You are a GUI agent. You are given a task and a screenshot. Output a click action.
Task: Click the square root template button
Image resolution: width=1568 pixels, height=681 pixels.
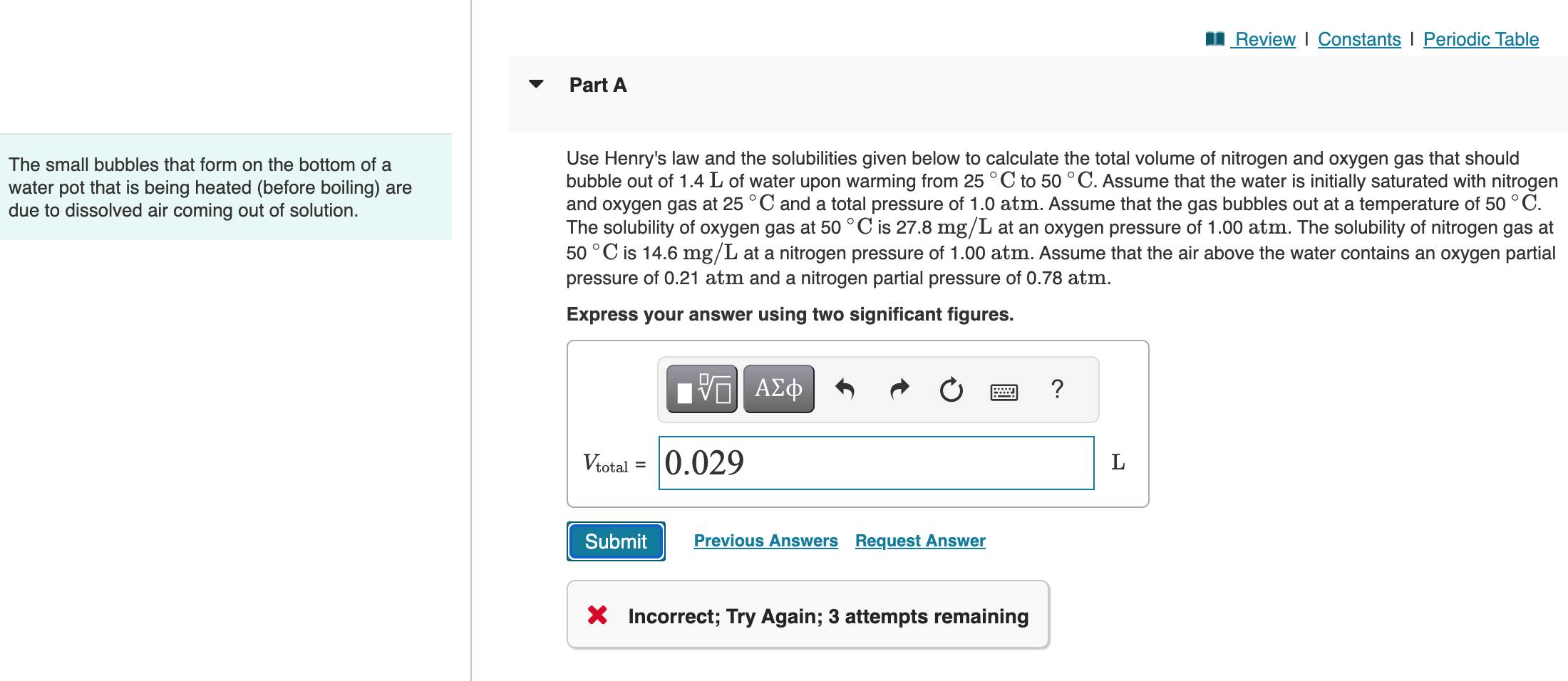701,389
